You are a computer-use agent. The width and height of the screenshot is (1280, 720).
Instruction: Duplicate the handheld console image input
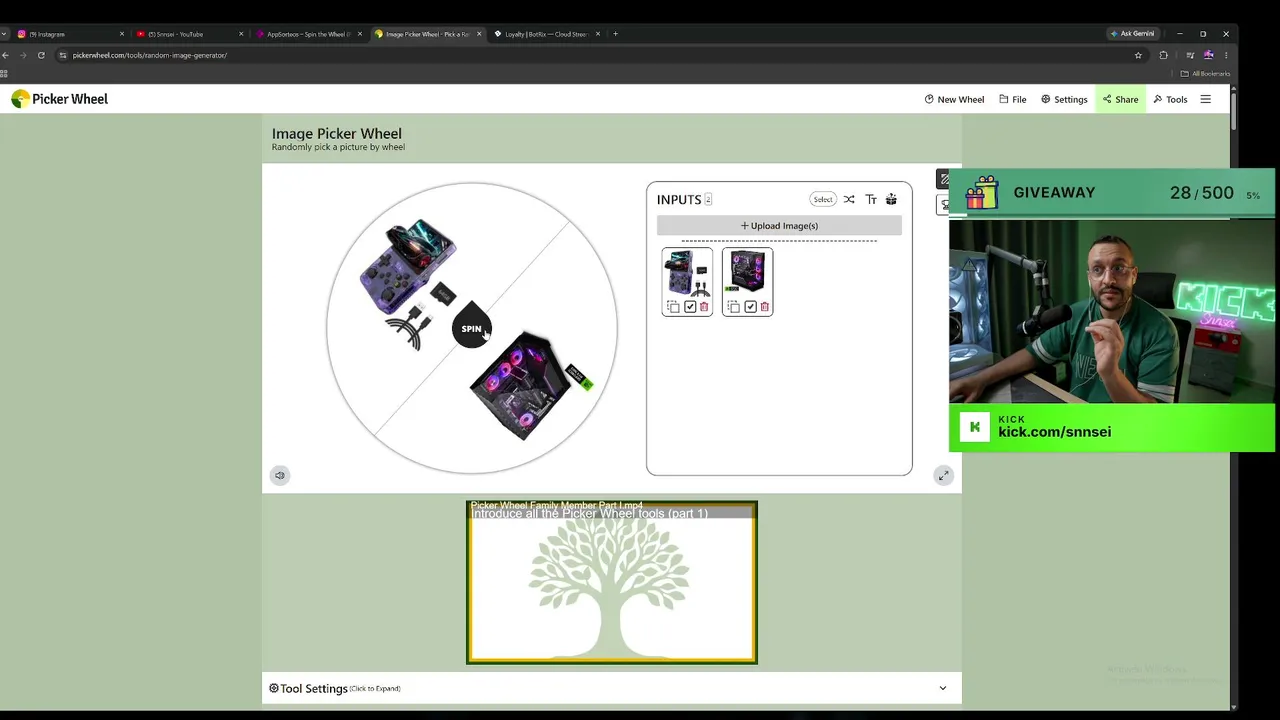pos(673,307)
